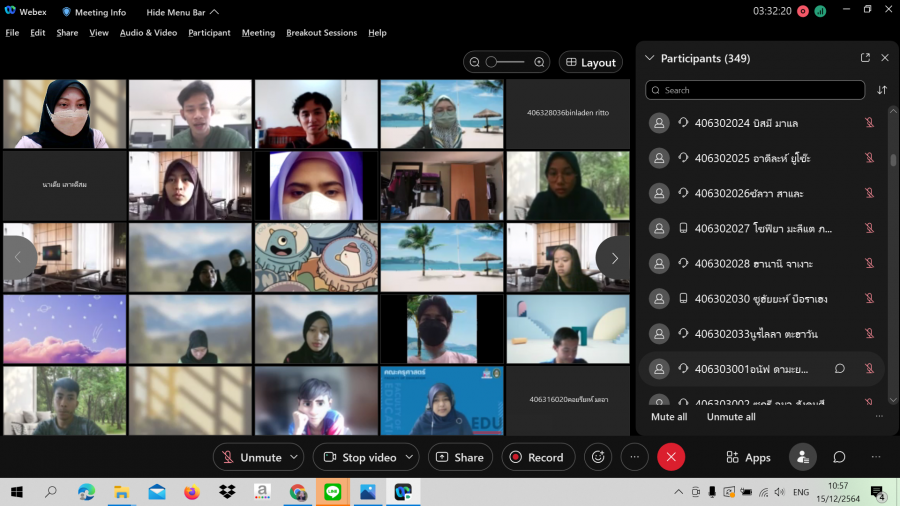Image resolution: width=900 pixels, height=506 pixels.
Task: Pop out the Participants panel
Action: (x=865, y=58)
